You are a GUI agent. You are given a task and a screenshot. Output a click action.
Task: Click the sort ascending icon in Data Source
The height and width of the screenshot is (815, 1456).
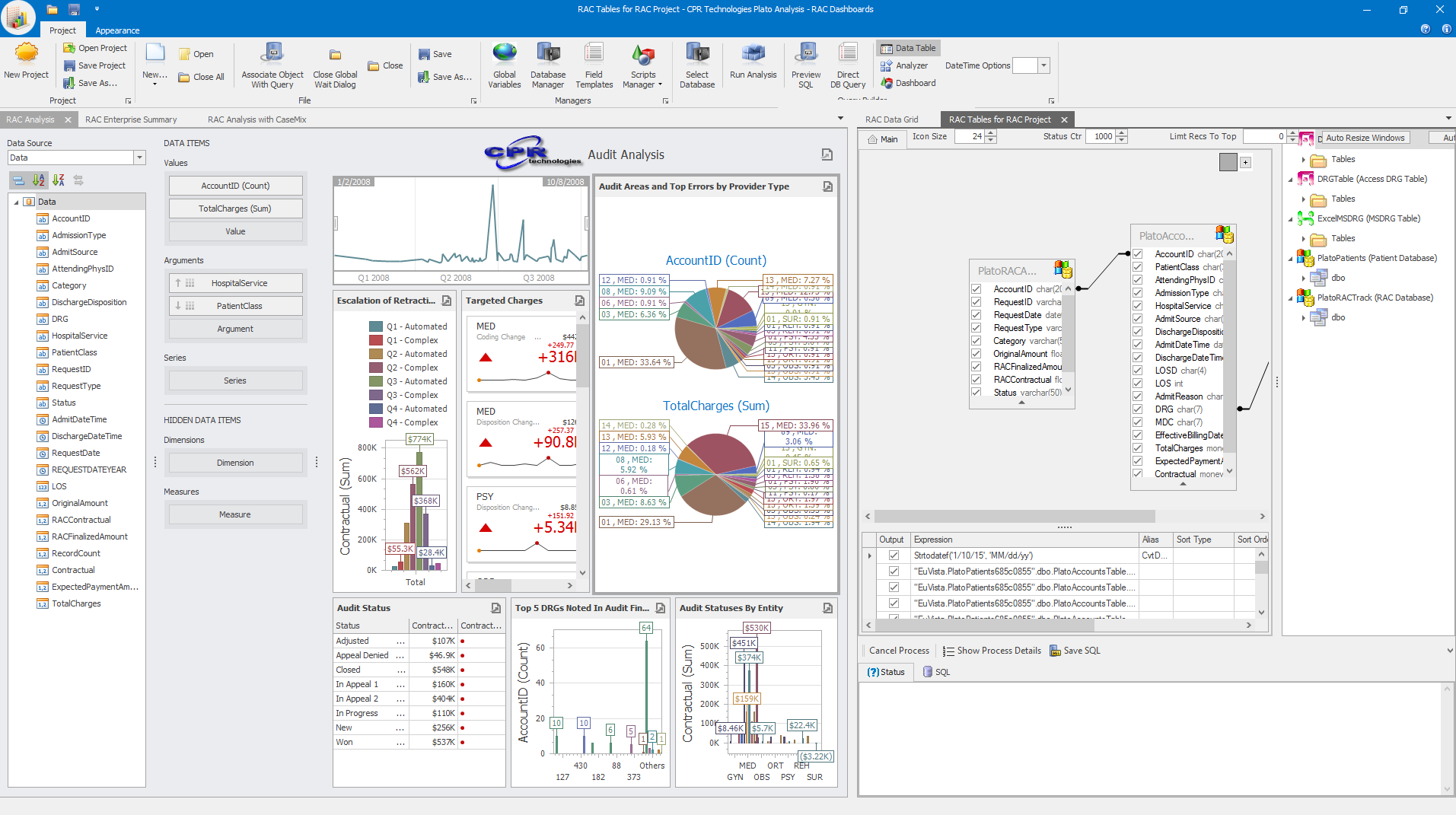tap(38, 180)
